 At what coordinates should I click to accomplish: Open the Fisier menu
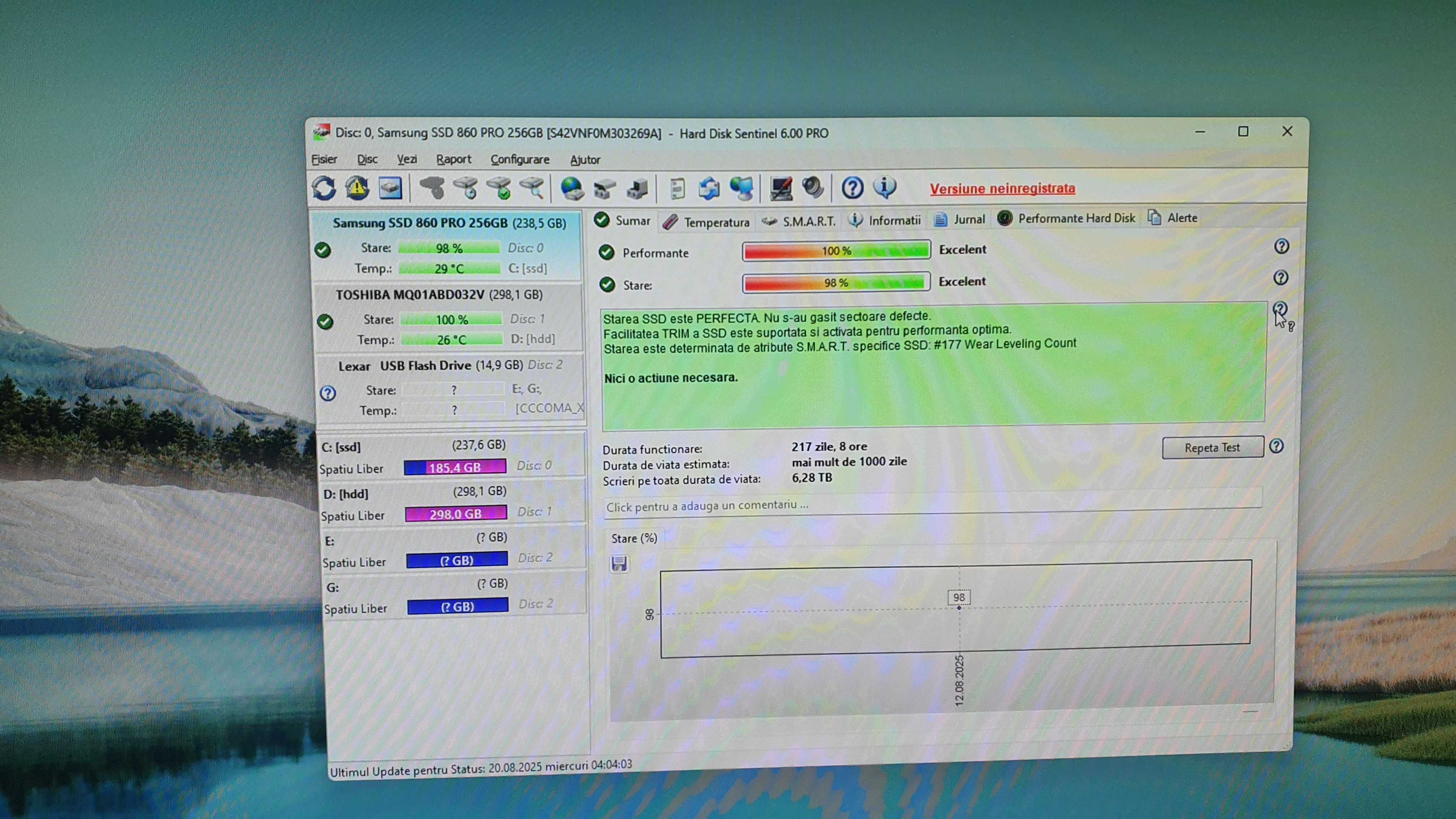pos(324,159)
